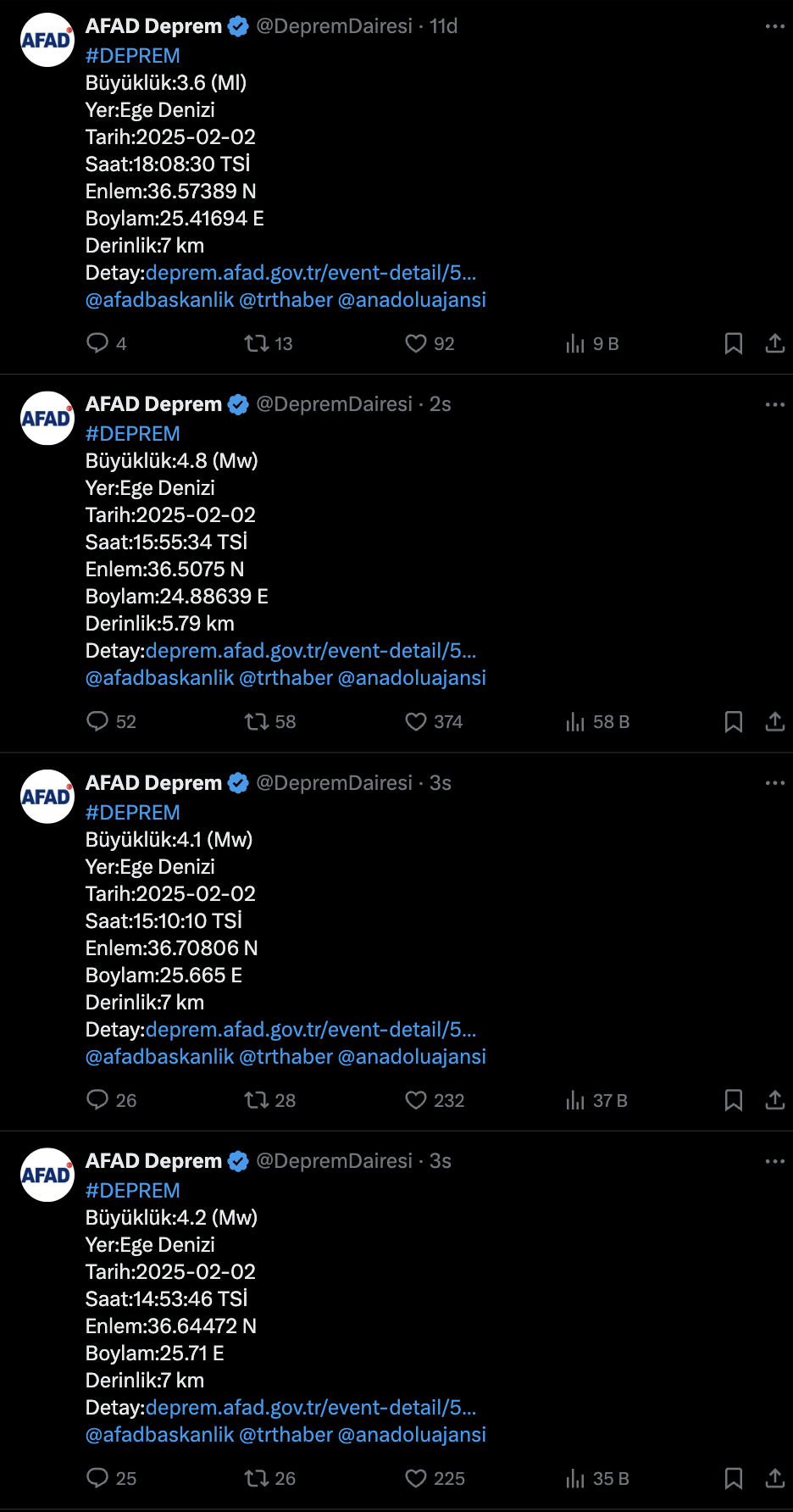This screenshot has height=1512, width=793.
Task: Bookmark the 3.6 magnitude earthquake tweet
Action: pyautogui.click(x=734, y=343)
